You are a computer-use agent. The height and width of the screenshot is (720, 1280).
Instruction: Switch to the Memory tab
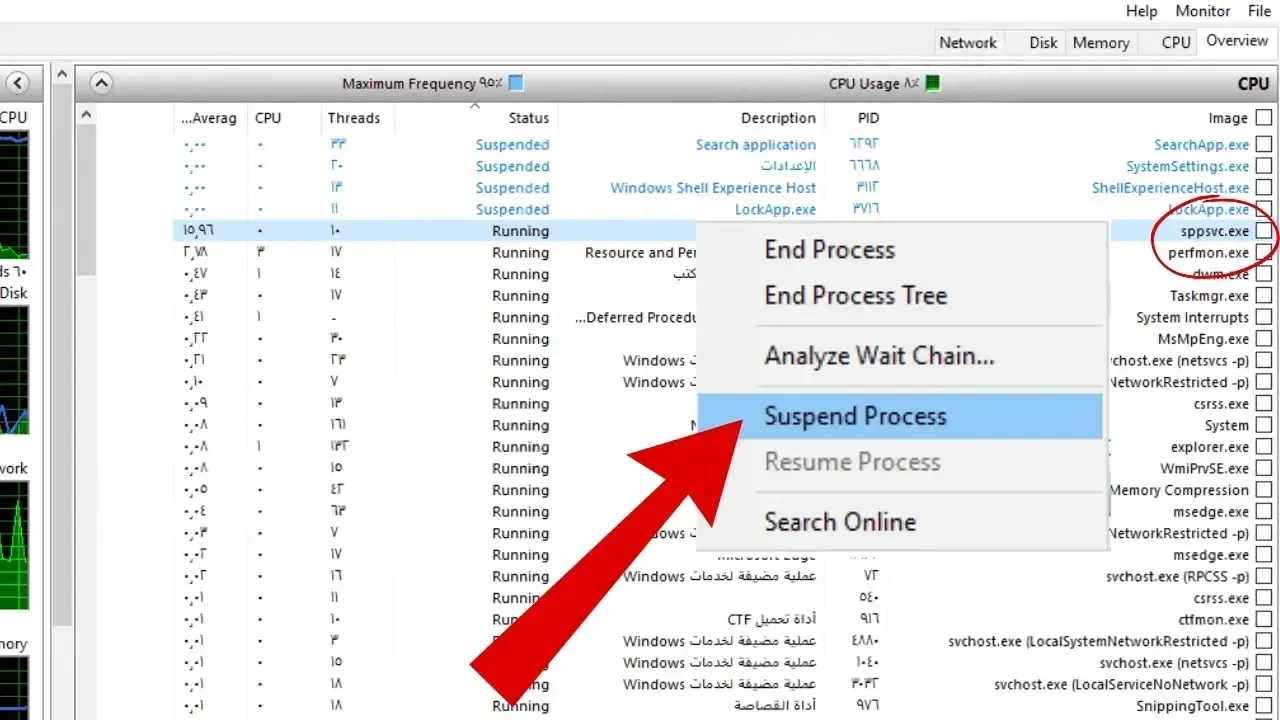coord(1100,42)
